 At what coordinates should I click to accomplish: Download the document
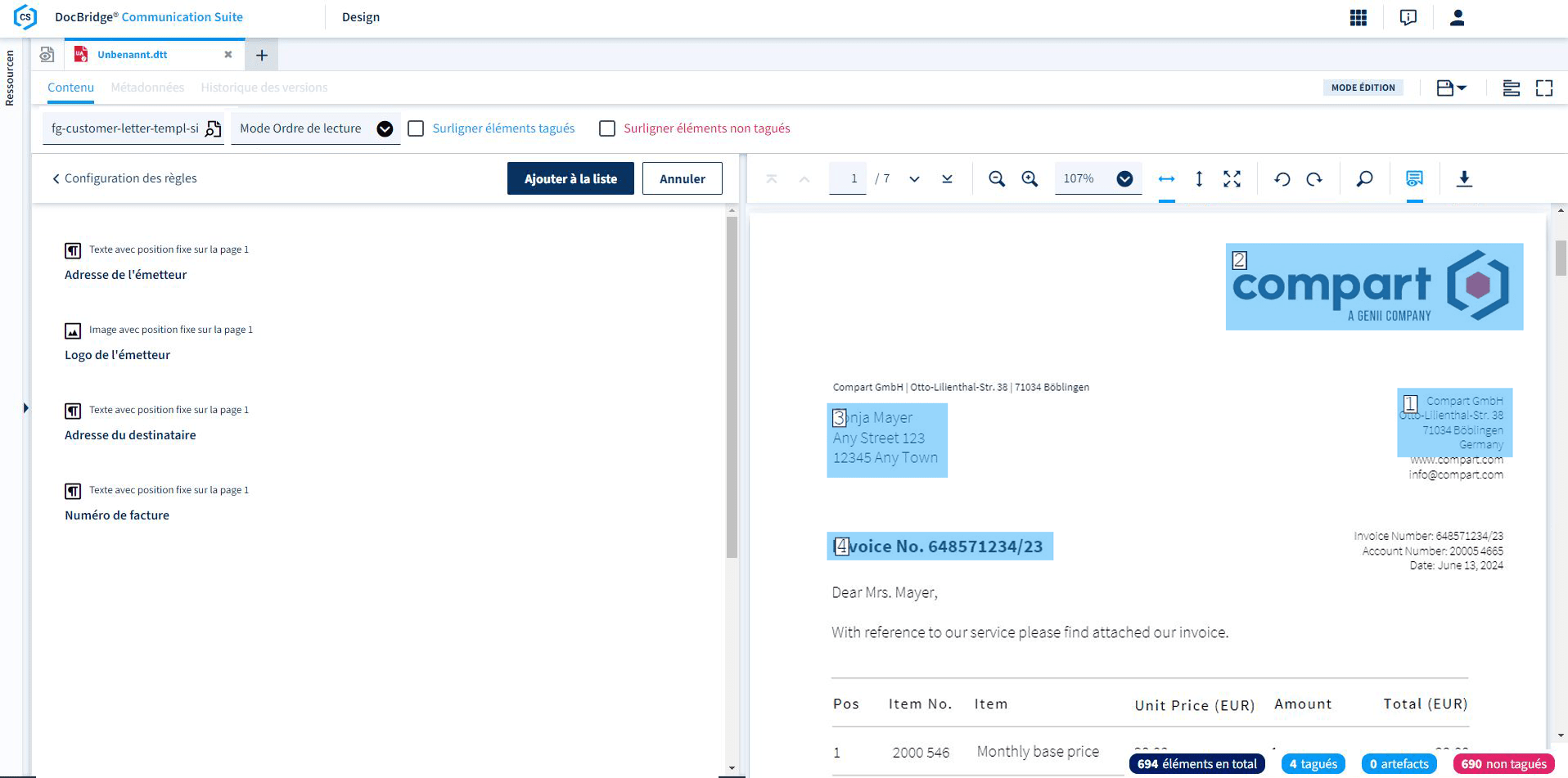(1464, 178)
